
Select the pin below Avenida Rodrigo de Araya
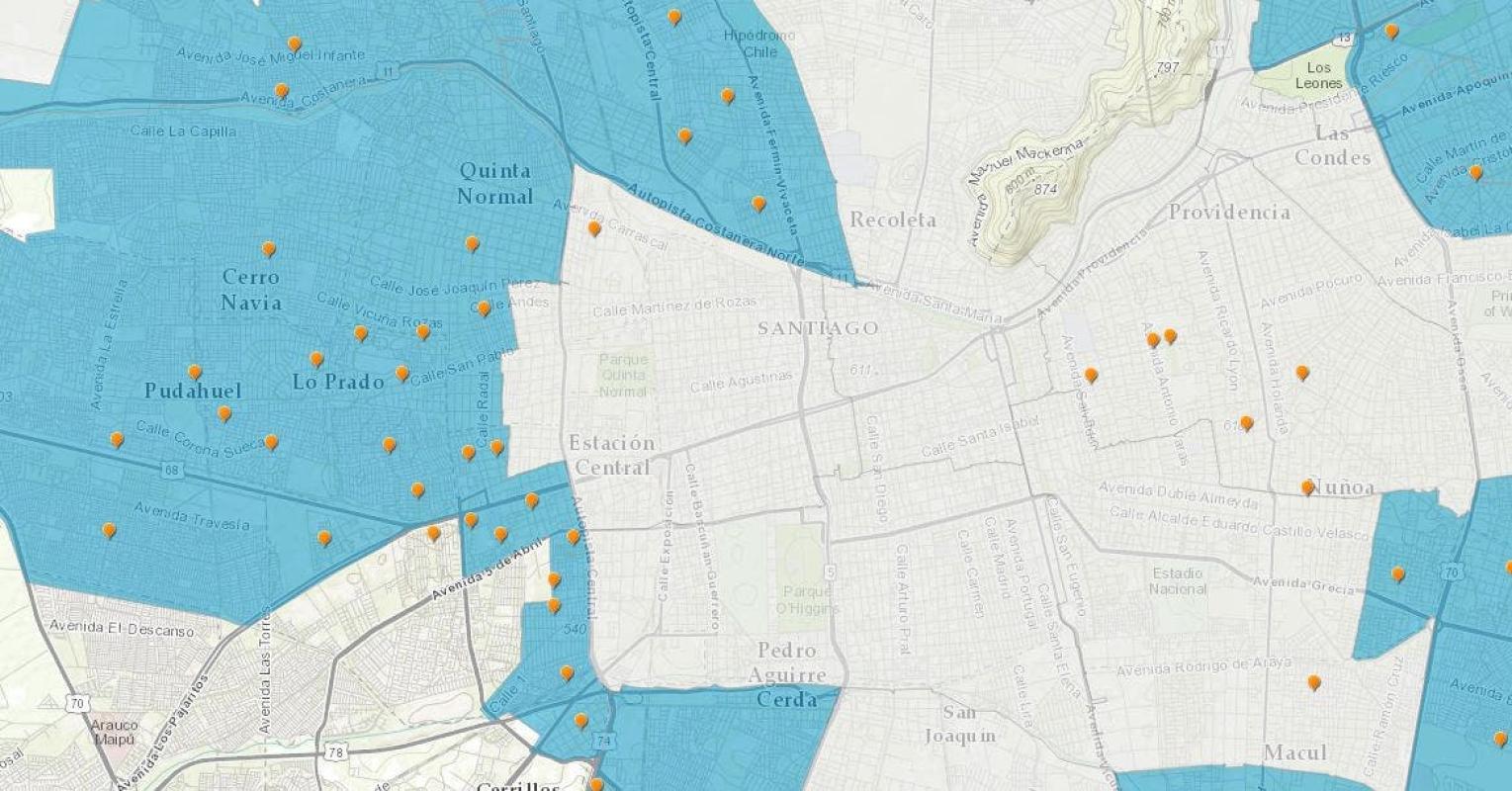(1314, 682)
